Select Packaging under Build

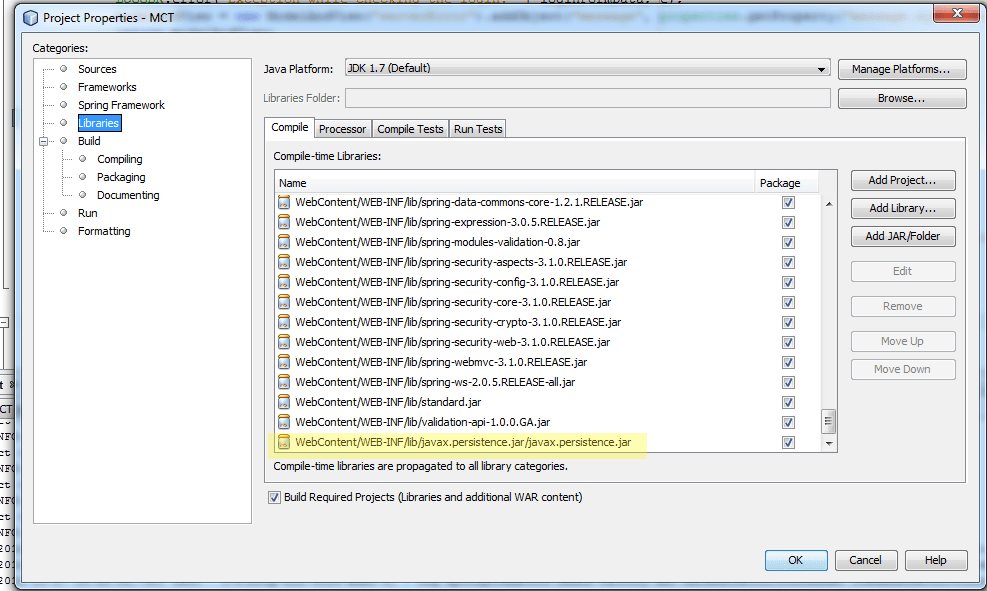tap(121, 177)
